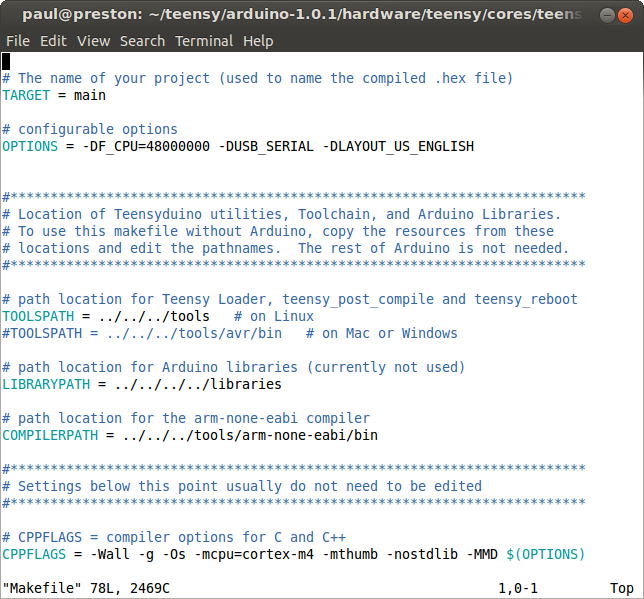Click the 'arm-none-eabi compiler' comment line
Viewport: 644px width, 599px height.
click(186, 418)
